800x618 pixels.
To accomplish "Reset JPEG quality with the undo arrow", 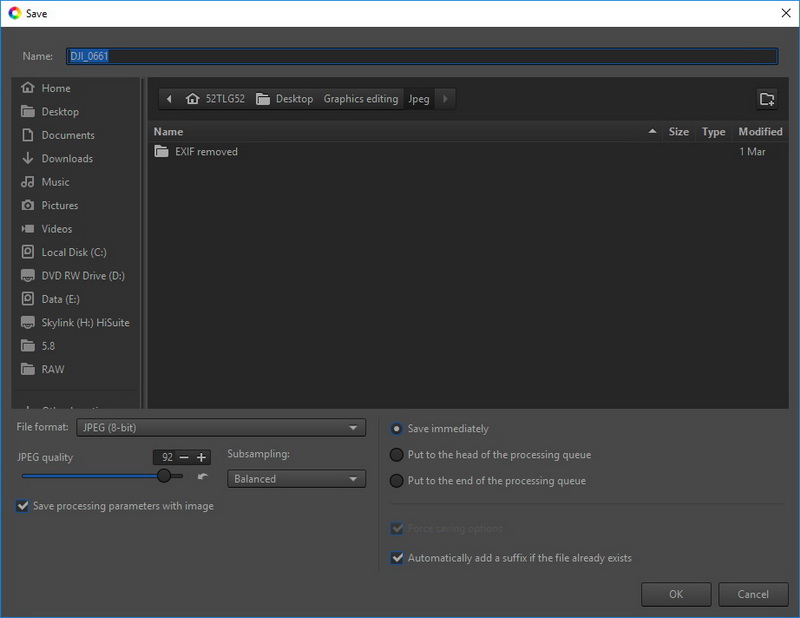I will 203,477.
